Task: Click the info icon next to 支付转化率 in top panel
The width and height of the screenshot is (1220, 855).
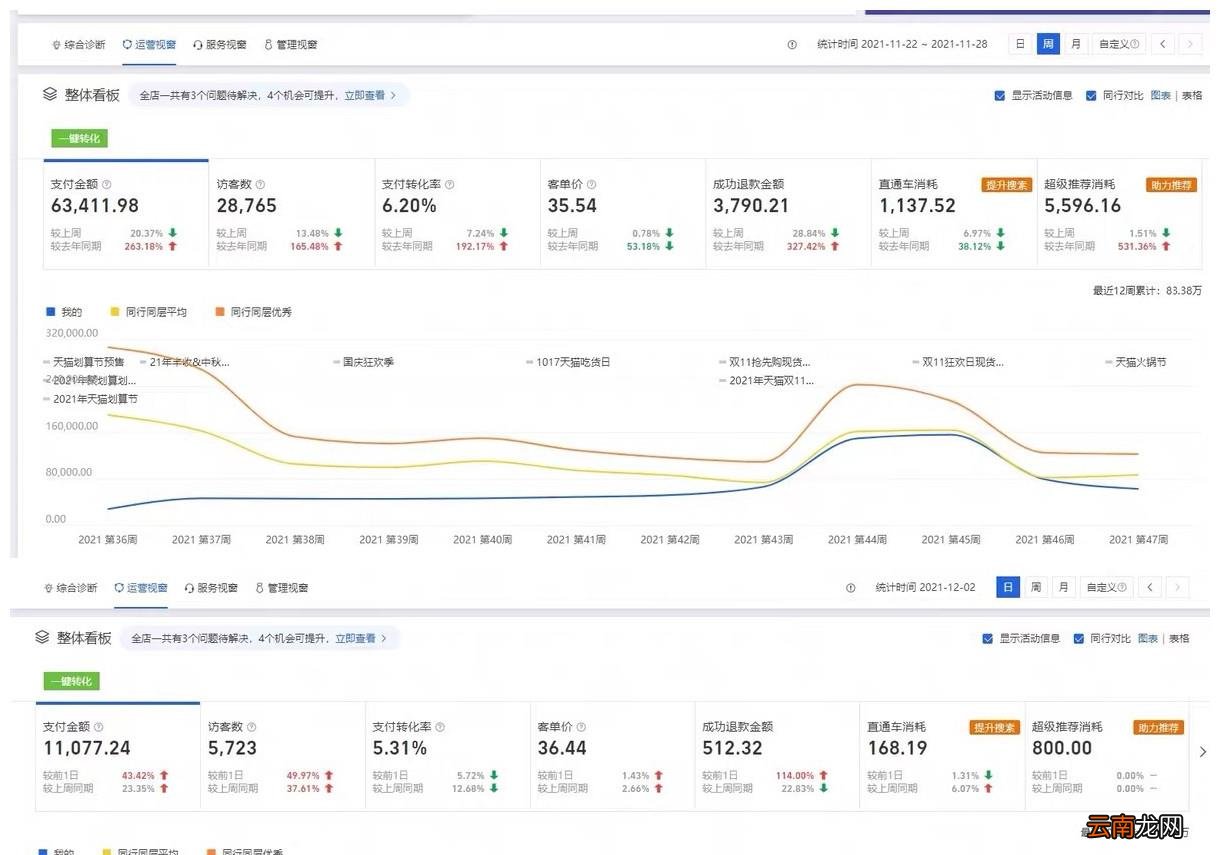Action: point(450,185)
